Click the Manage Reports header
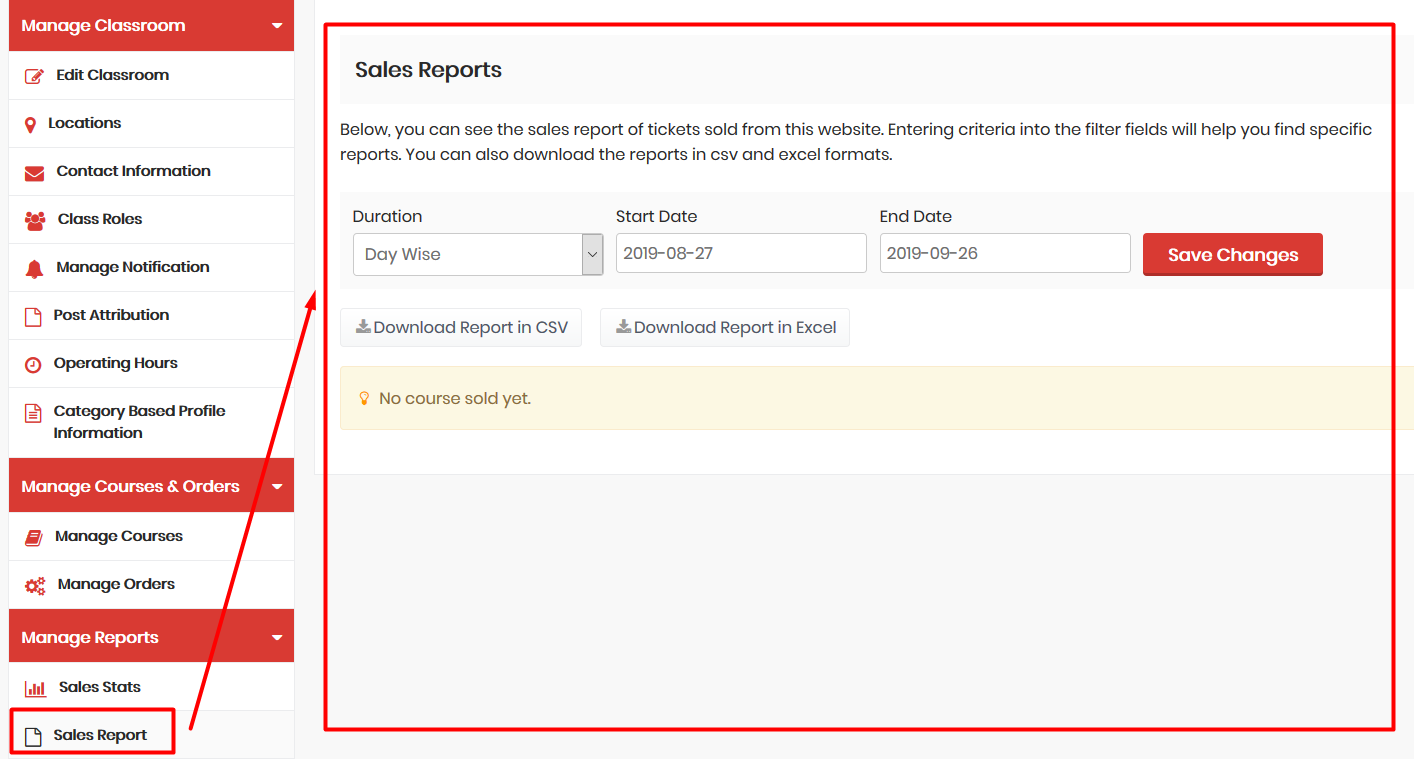 [x=151, y=636]
